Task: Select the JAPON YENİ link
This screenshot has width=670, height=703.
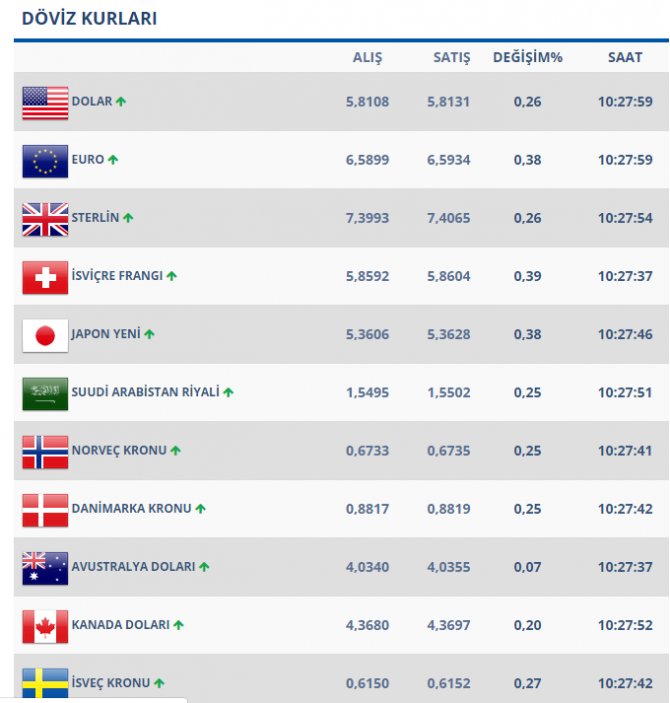Action: (106, 334)
